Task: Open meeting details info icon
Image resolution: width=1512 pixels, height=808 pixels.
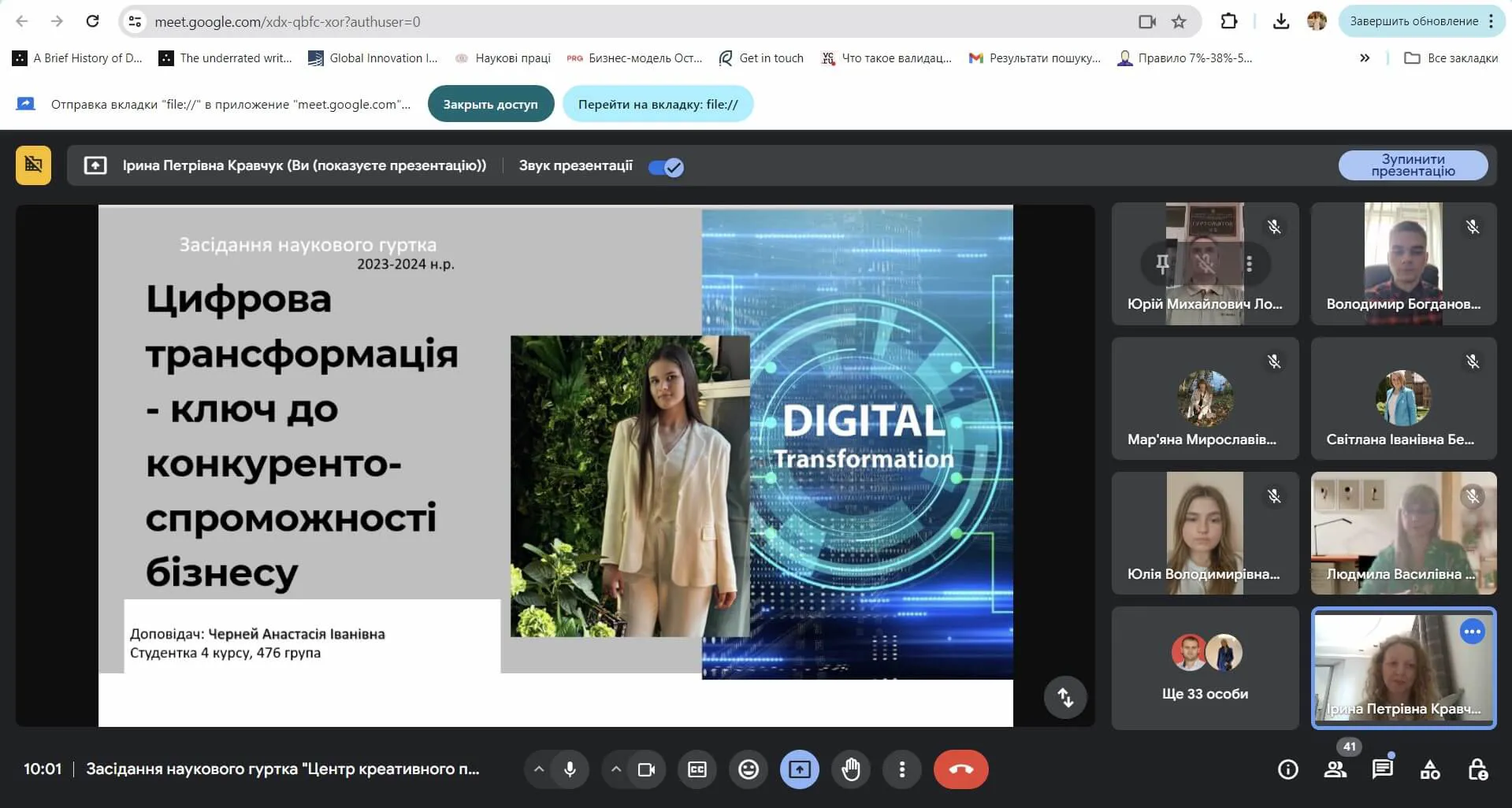Action: click(1287, 769)
